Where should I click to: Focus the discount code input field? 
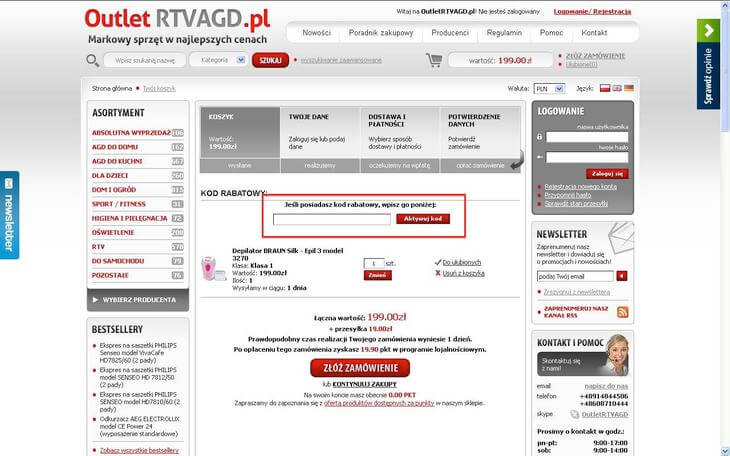tap(332, 219)
